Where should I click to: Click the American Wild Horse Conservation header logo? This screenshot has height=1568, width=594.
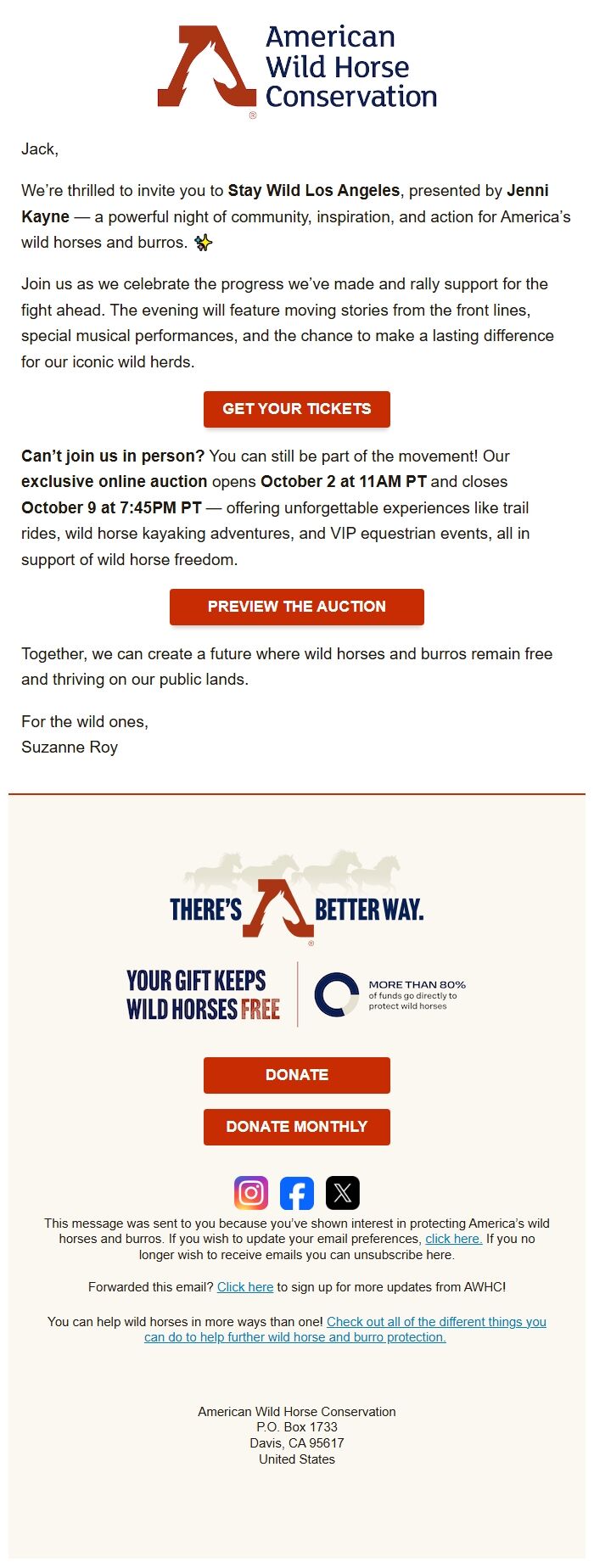297,70
